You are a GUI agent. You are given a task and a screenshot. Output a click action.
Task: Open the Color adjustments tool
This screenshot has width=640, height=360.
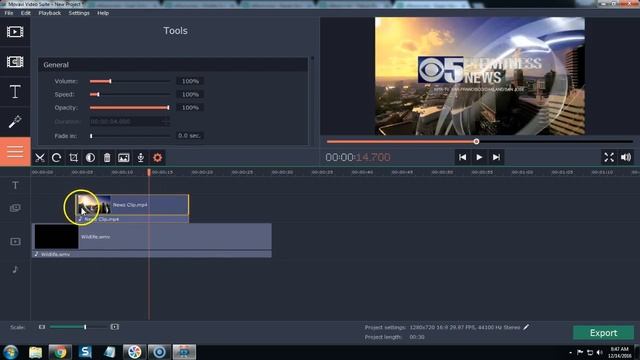pyautogui.click(x=90, y=158)
